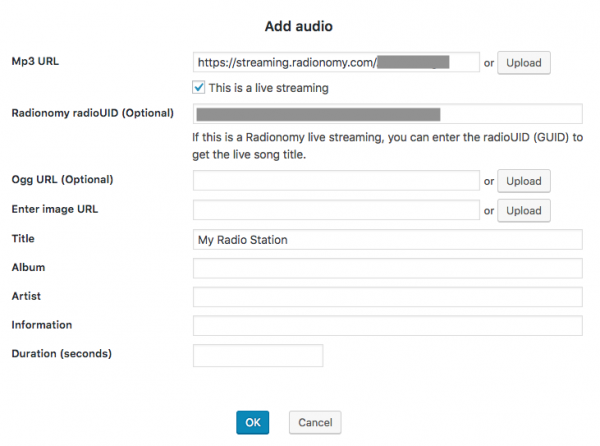Viewport: 600px width, 446px height.
Task: Click the Mp3 URL input field
Action: point(335,62)
